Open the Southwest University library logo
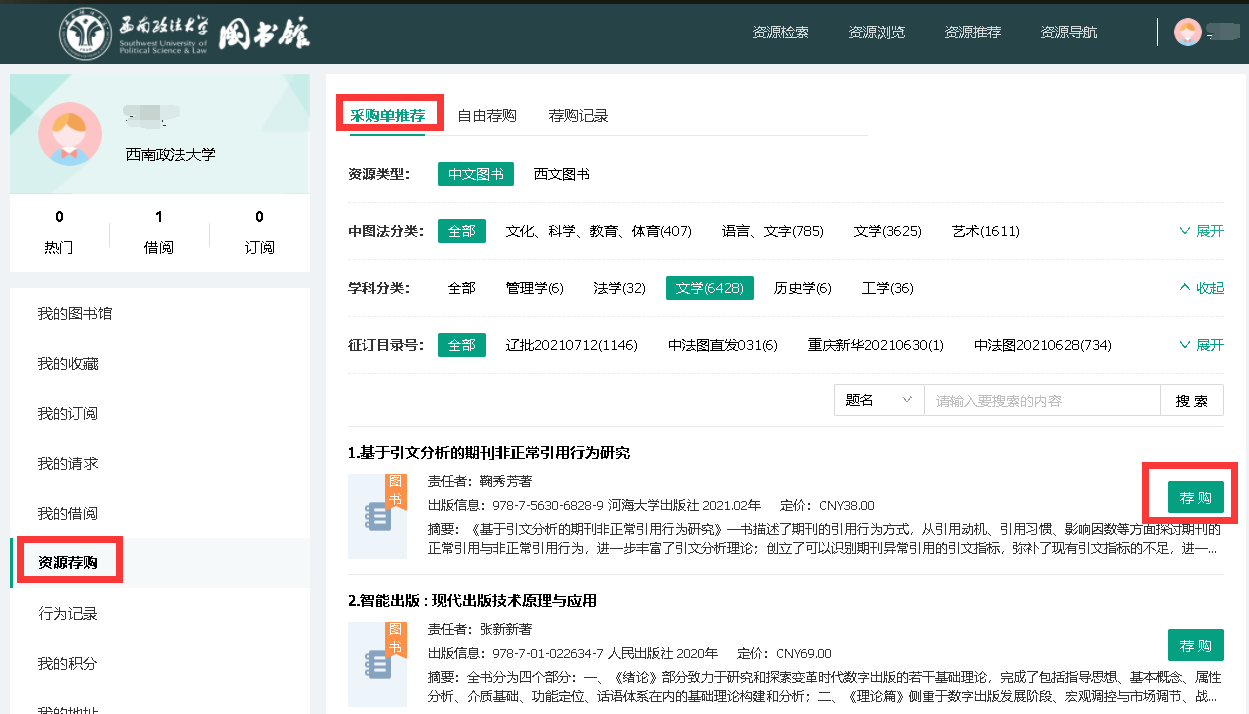The height and width of the screenshot is (714, 1249). (186, 36)
